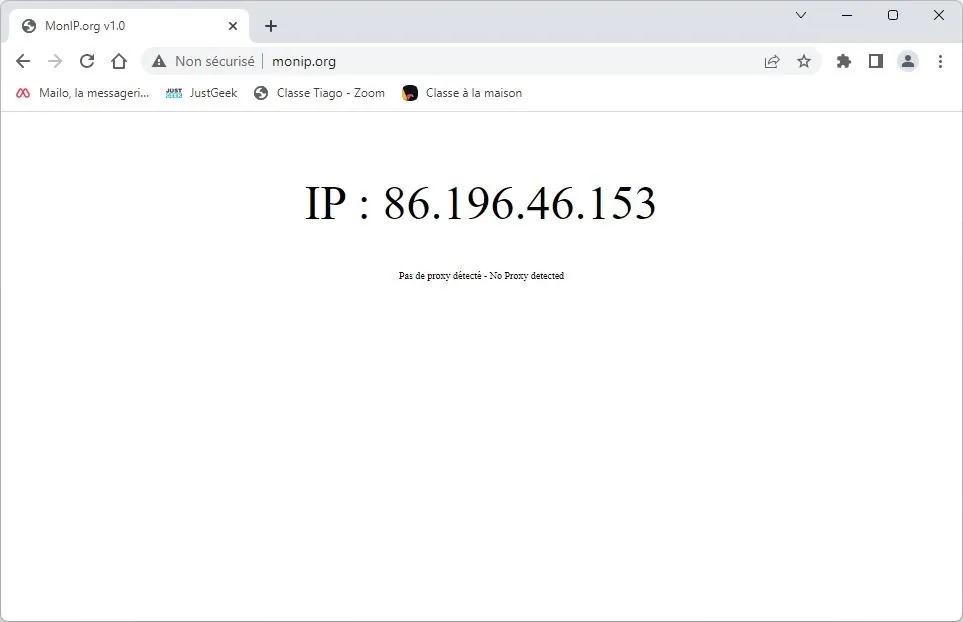Image resolution: width=963 pixels, height=622 pixels.
Task: Go back to the previous page
Action: 23,61
